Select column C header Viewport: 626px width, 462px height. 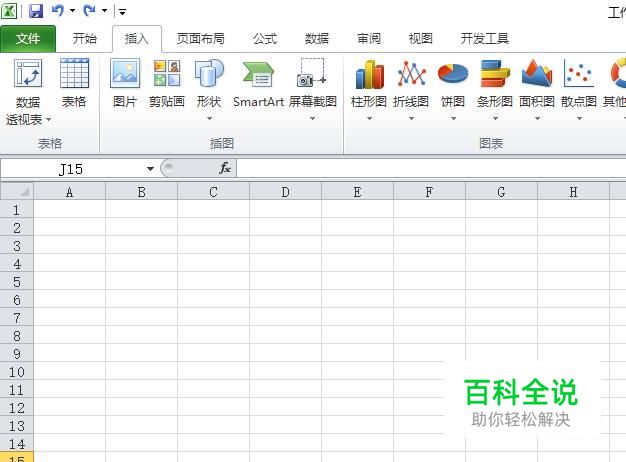pos(213,192)
